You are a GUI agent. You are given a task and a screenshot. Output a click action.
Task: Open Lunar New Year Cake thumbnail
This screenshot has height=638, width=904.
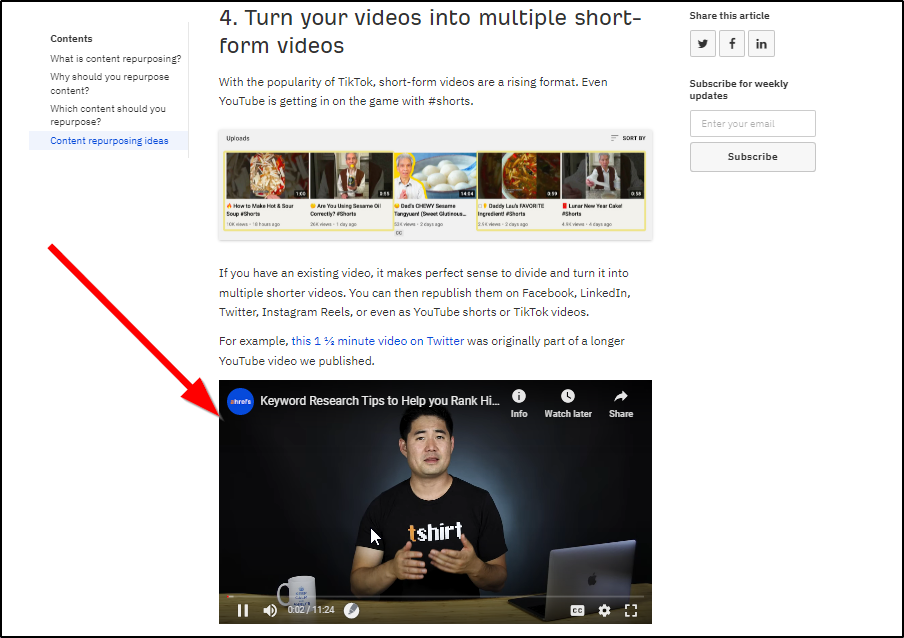pyautogui.click(x=603, y=176)
